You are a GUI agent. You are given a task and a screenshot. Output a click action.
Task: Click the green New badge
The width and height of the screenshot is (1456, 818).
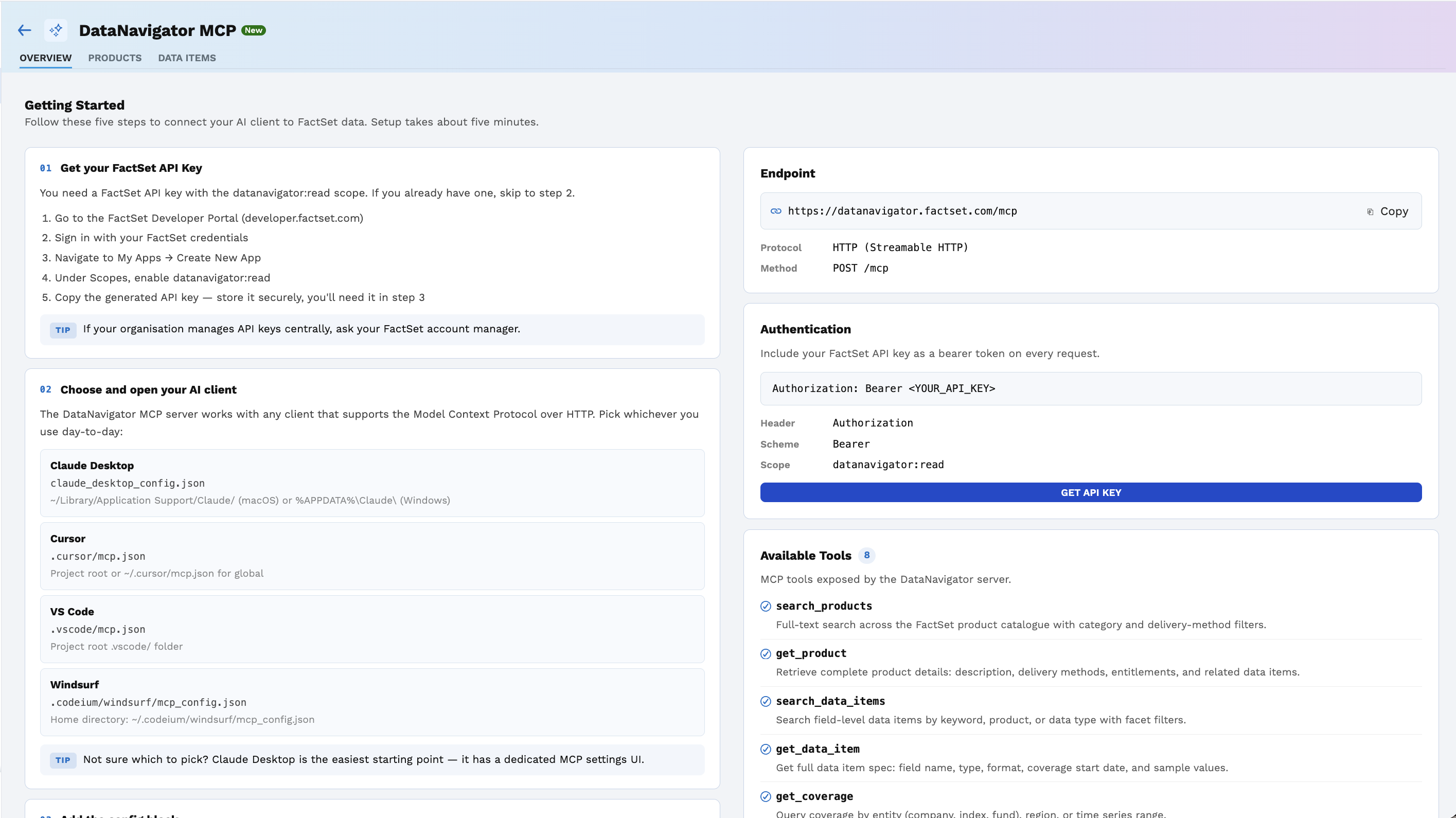[254, 30]
